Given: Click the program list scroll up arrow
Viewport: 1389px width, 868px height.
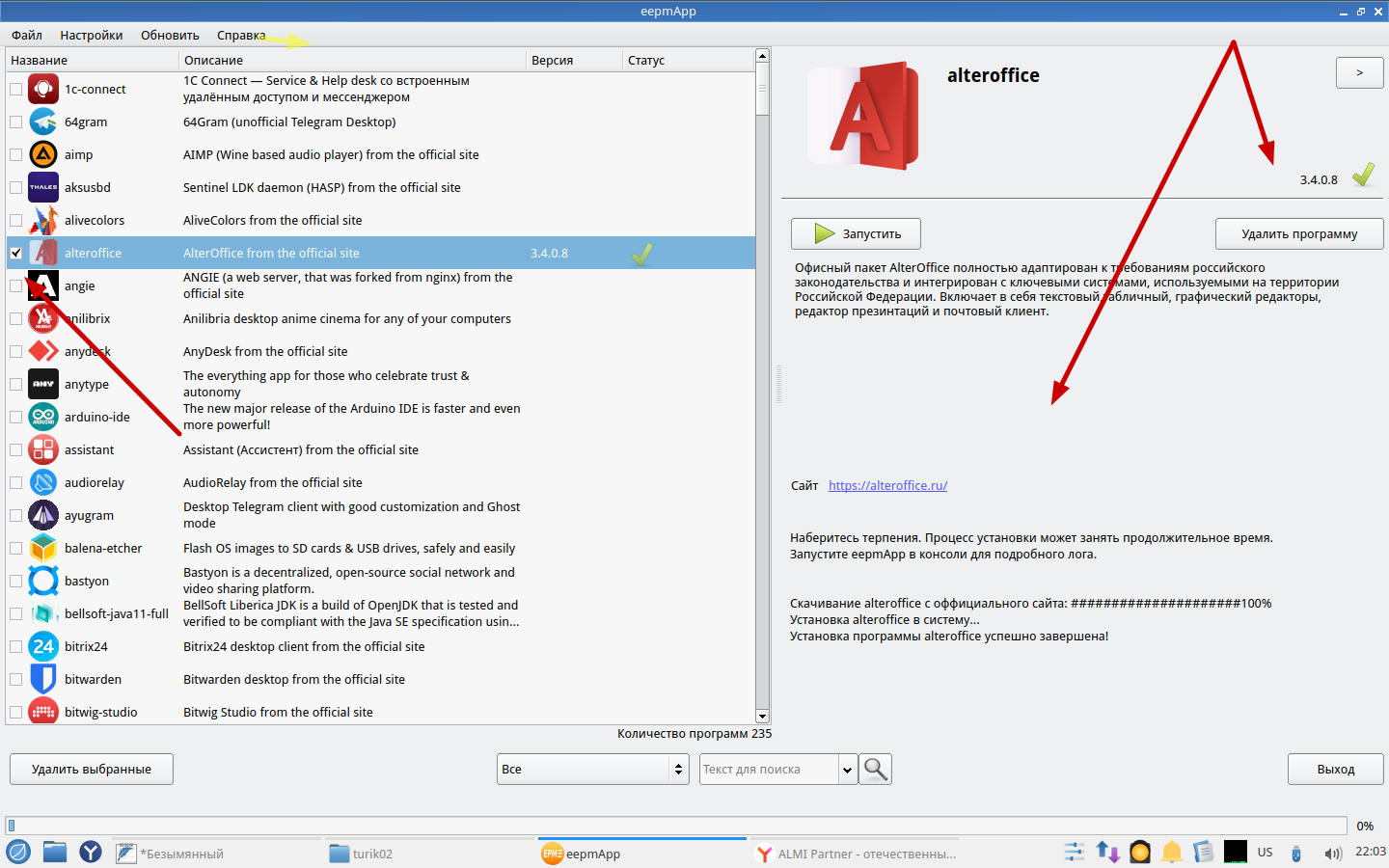Looking at the screenshot, I should pos(762,56).
